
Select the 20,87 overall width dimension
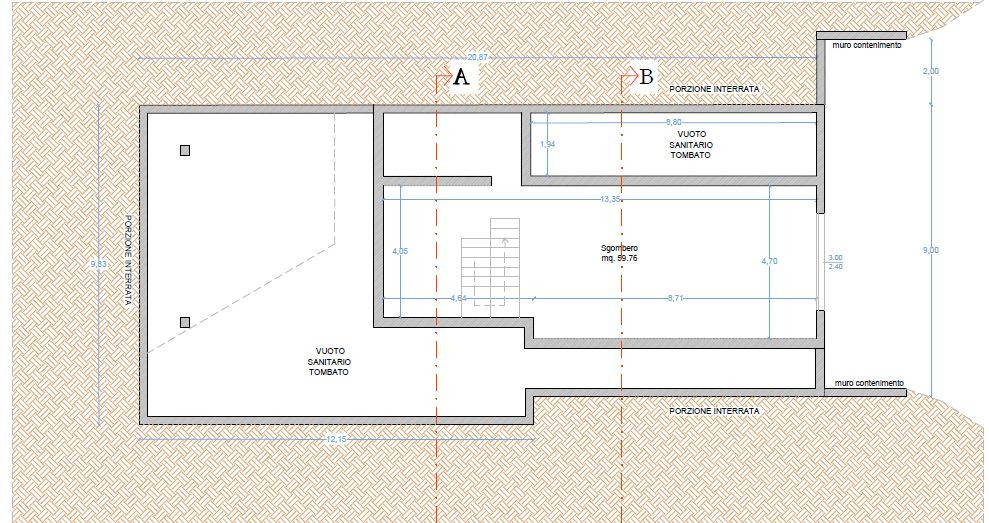(x=479, y=57)
